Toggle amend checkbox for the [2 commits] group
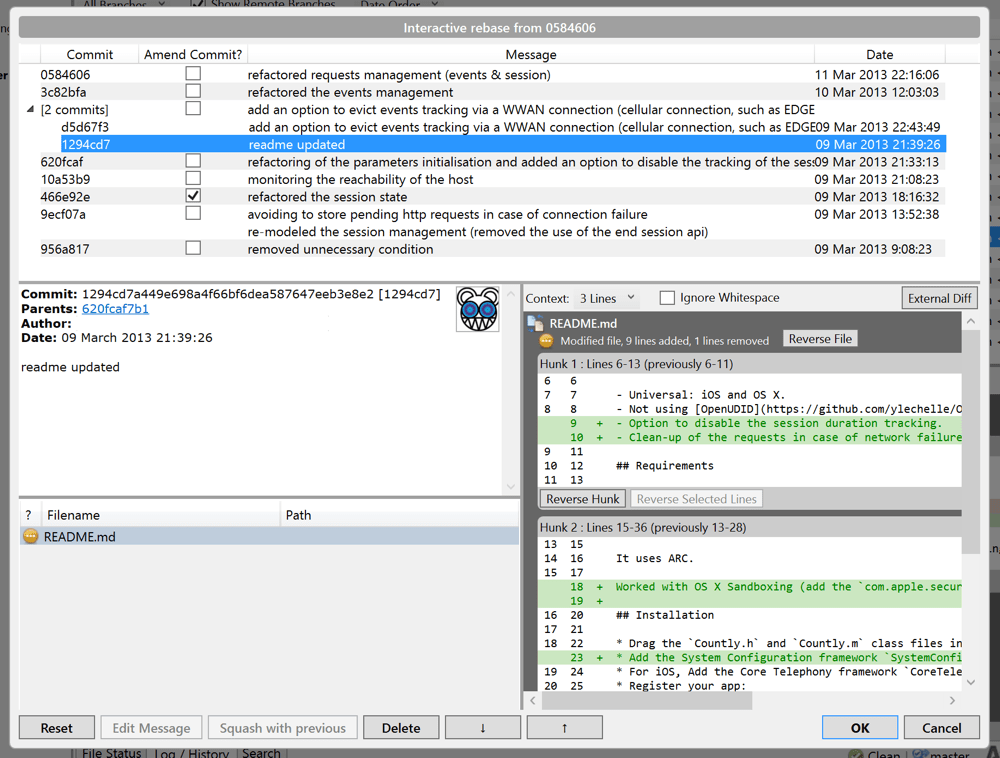This screenshot has height=758, width=1000. click(193, 108)
